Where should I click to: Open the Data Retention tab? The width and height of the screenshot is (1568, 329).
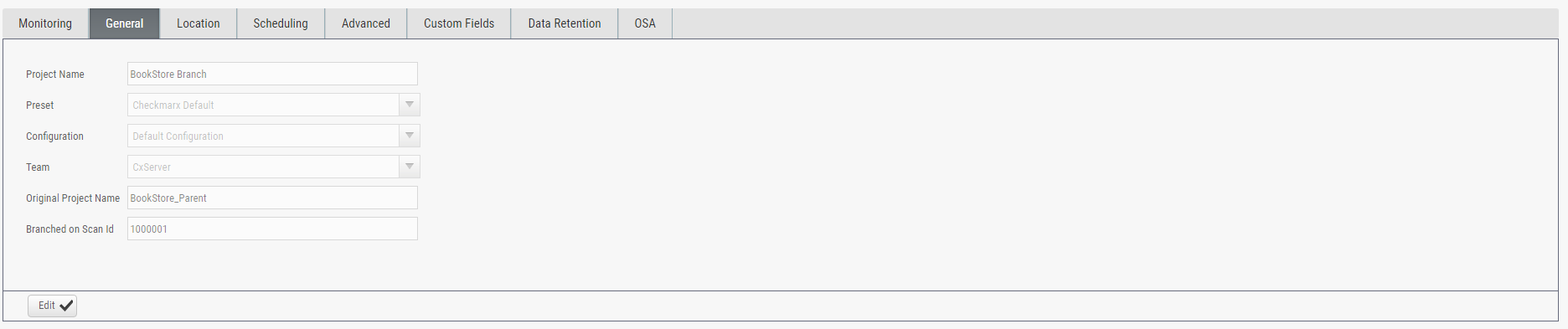[565, 23]
